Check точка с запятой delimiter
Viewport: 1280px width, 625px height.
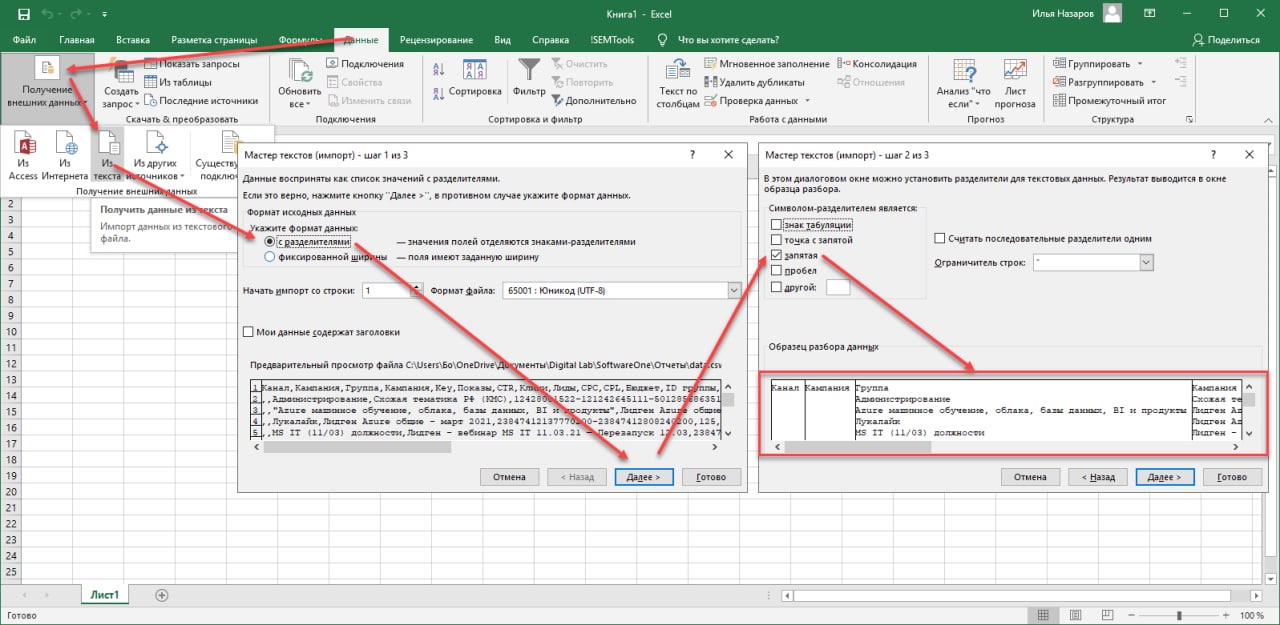pos(776,241)
